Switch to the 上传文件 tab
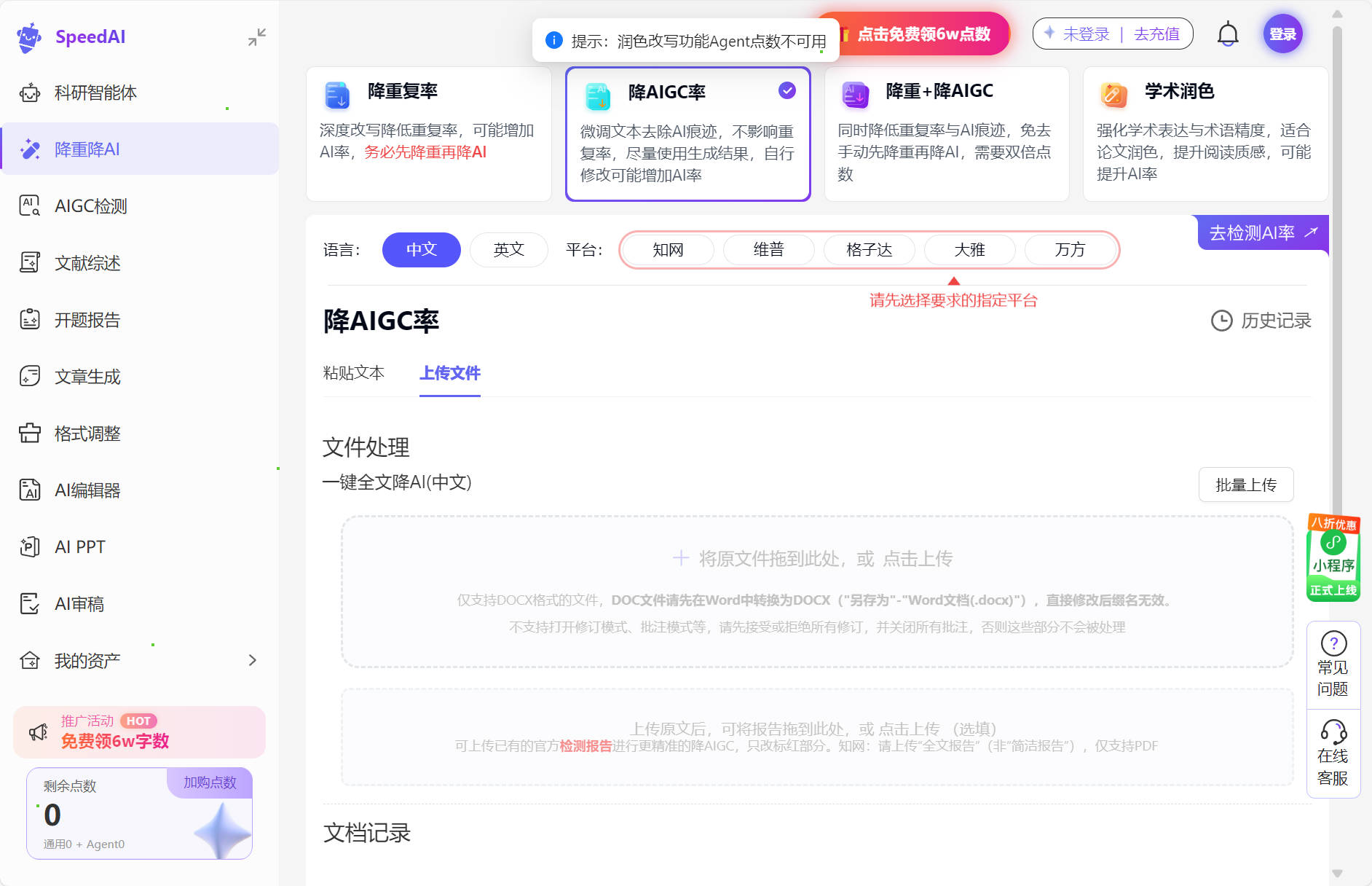 (x=450, y=373)
